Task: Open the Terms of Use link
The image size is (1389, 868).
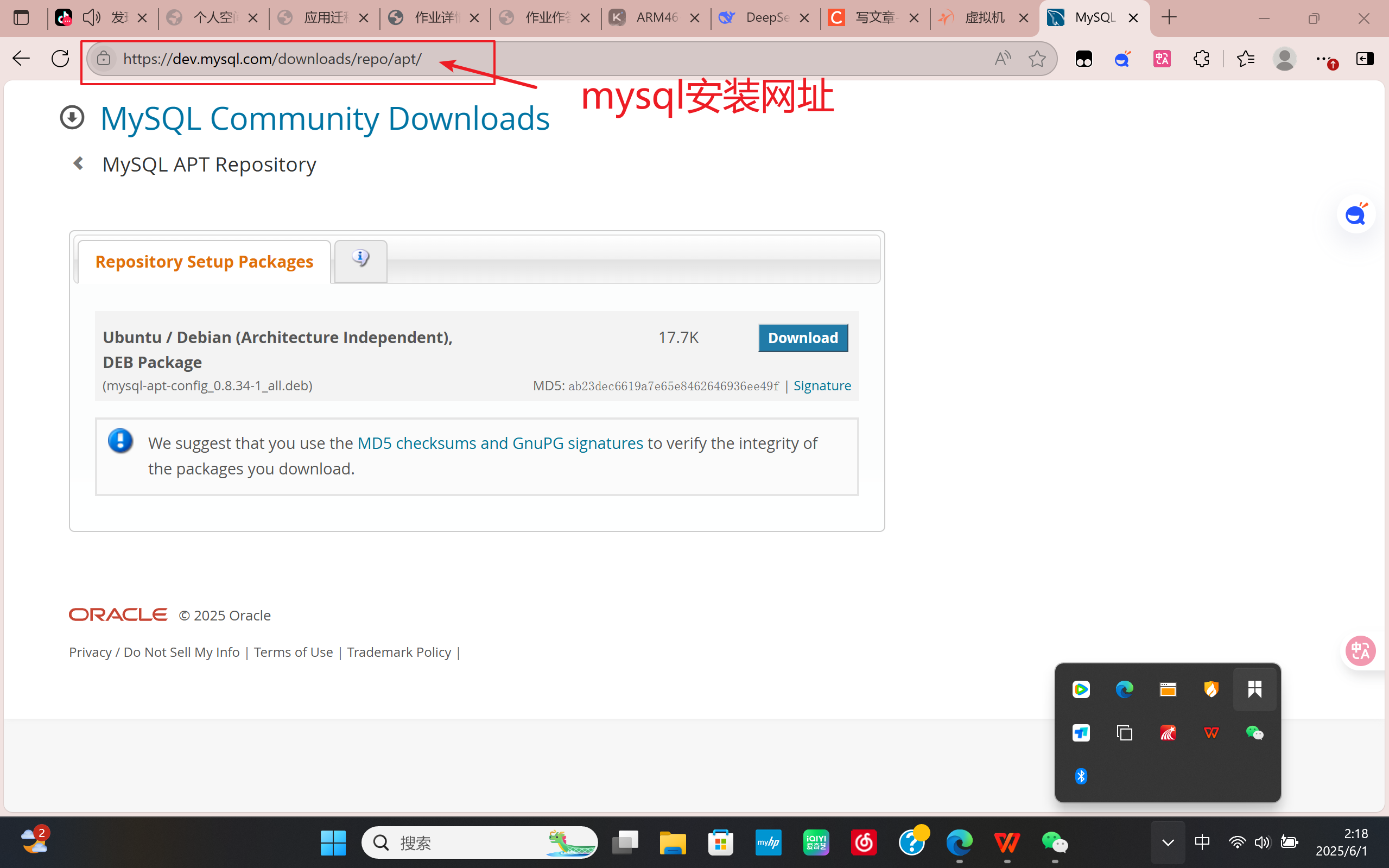Action: coord(293,652)
